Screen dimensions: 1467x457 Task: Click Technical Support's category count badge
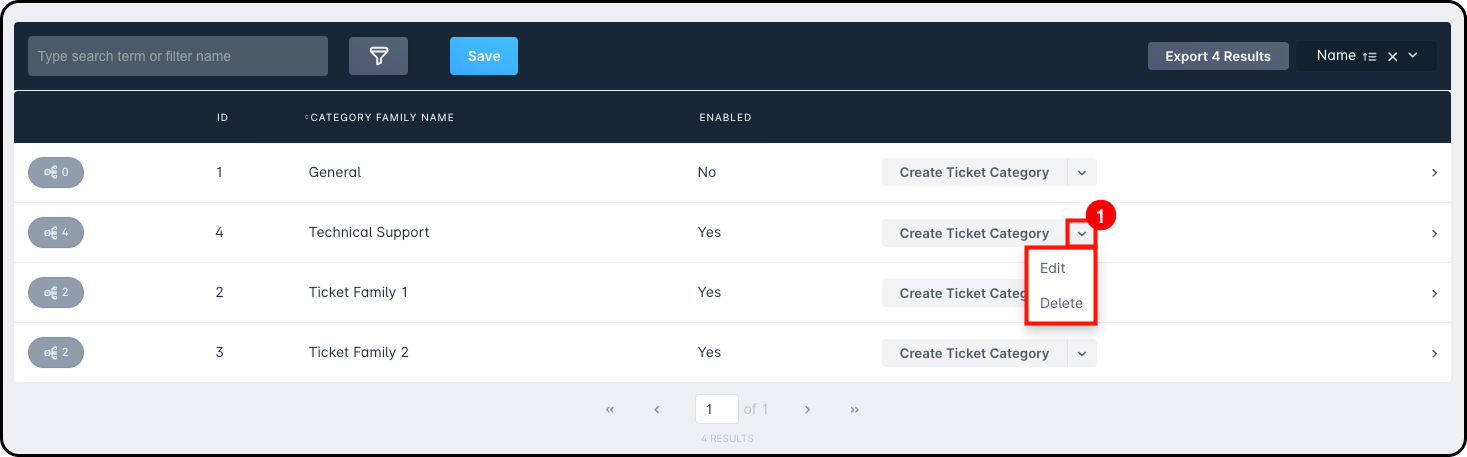point(56,233)
